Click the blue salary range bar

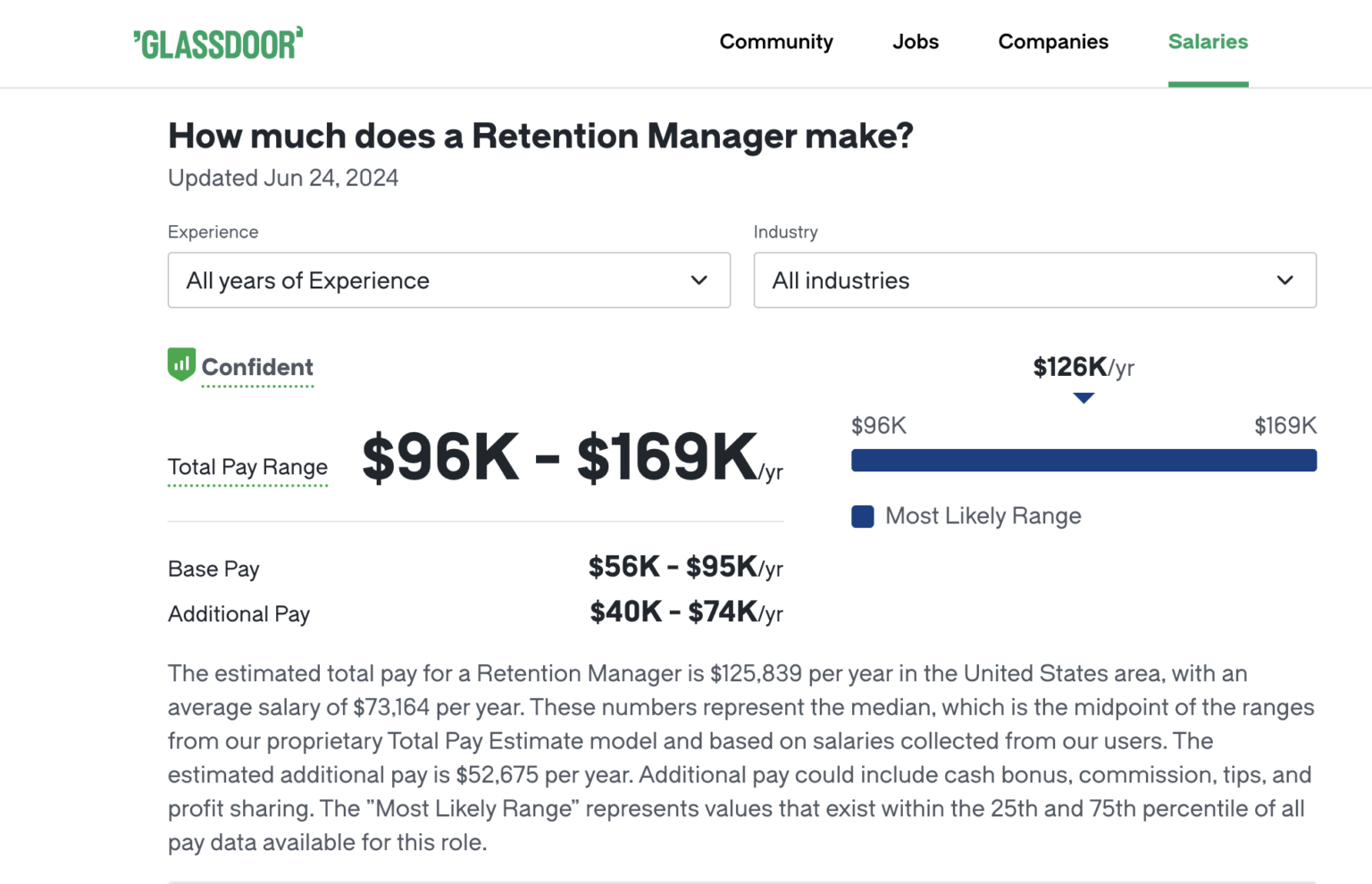1083,460
